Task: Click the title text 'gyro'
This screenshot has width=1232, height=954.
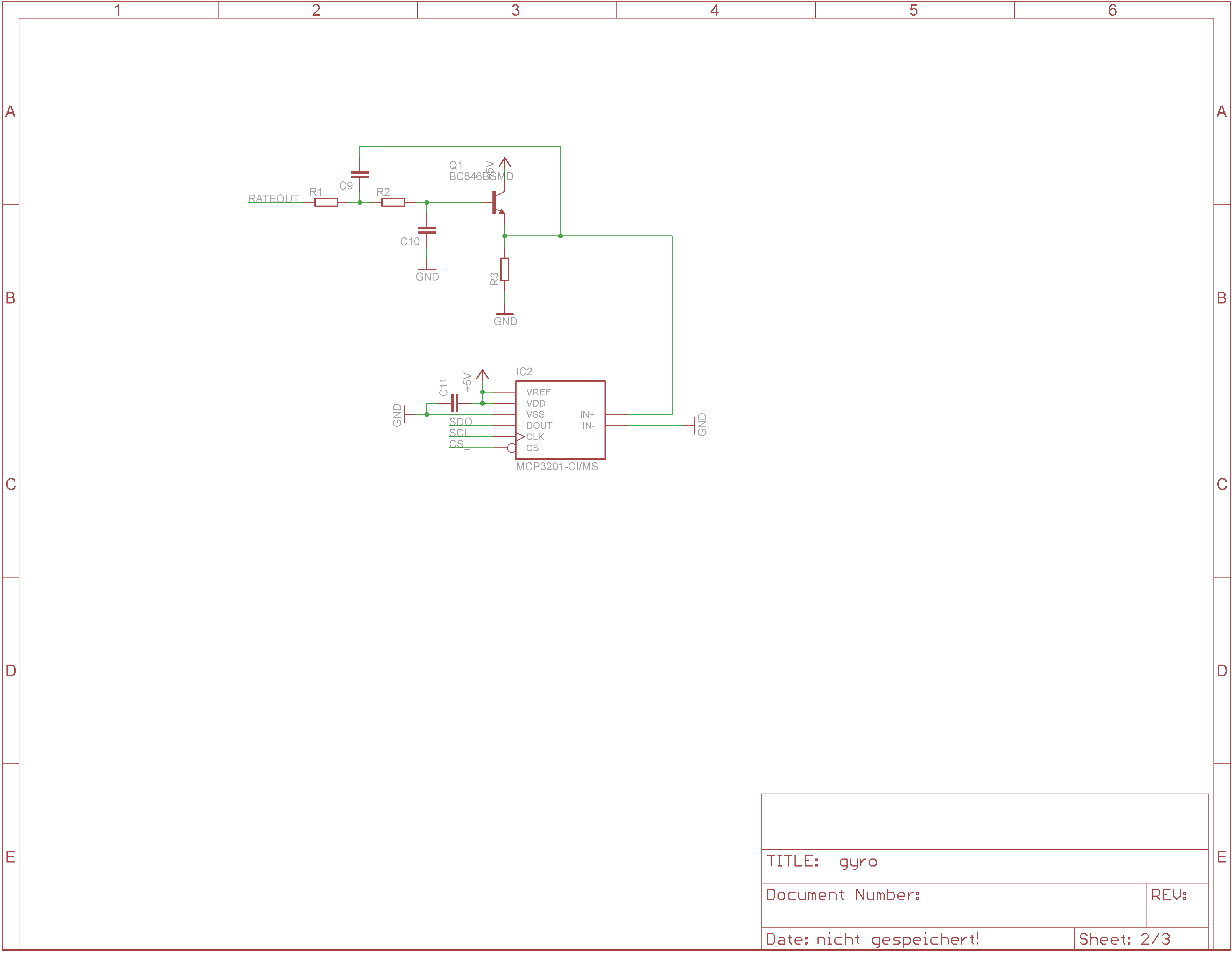Action: click(x=858, y=863)
